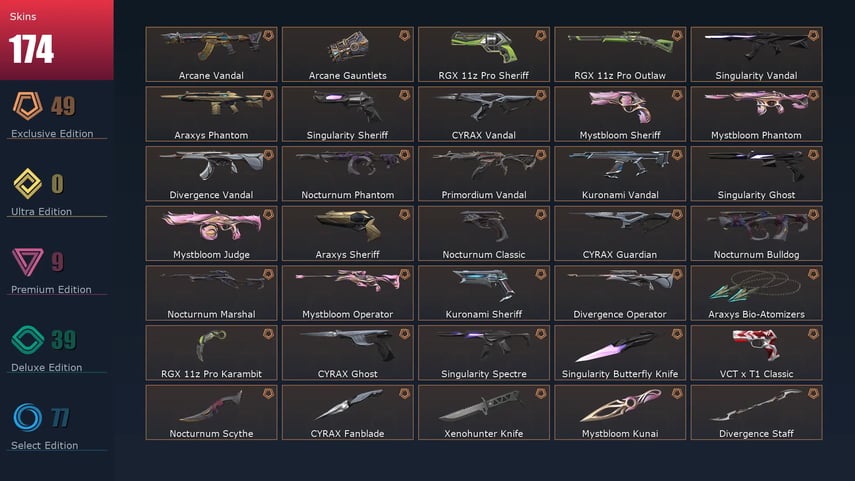The height and width of the screenshot is (481, 855).
Task: Open the Mystbloom Phantom skin card
Action: [756, 114]
